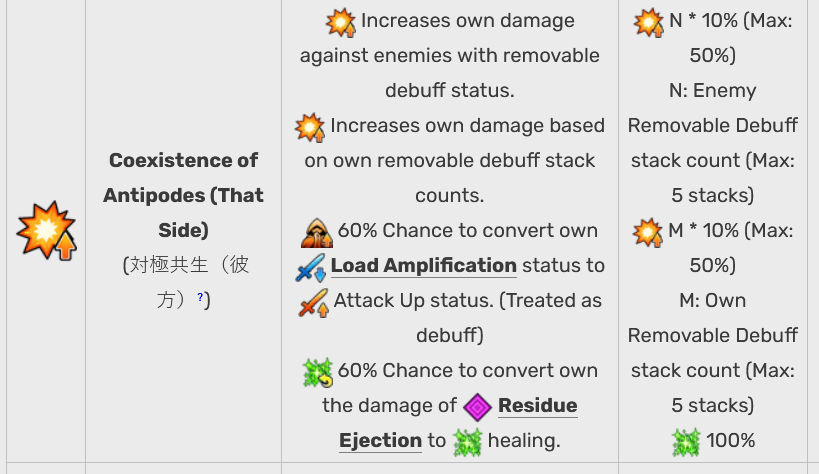
Task: Click the green sparkle conversion icon with the arrow
Action: [318, 373]
